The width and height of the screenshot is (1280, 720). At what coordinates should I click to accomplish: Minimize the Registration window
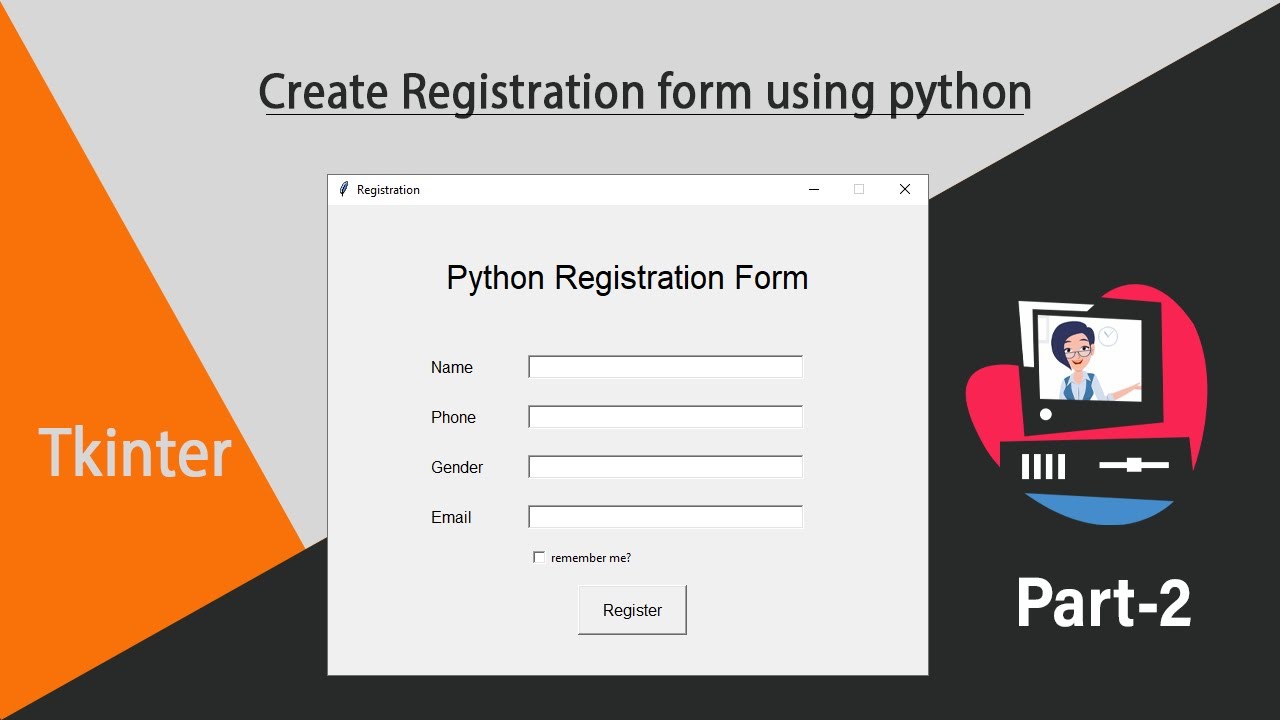814,189
